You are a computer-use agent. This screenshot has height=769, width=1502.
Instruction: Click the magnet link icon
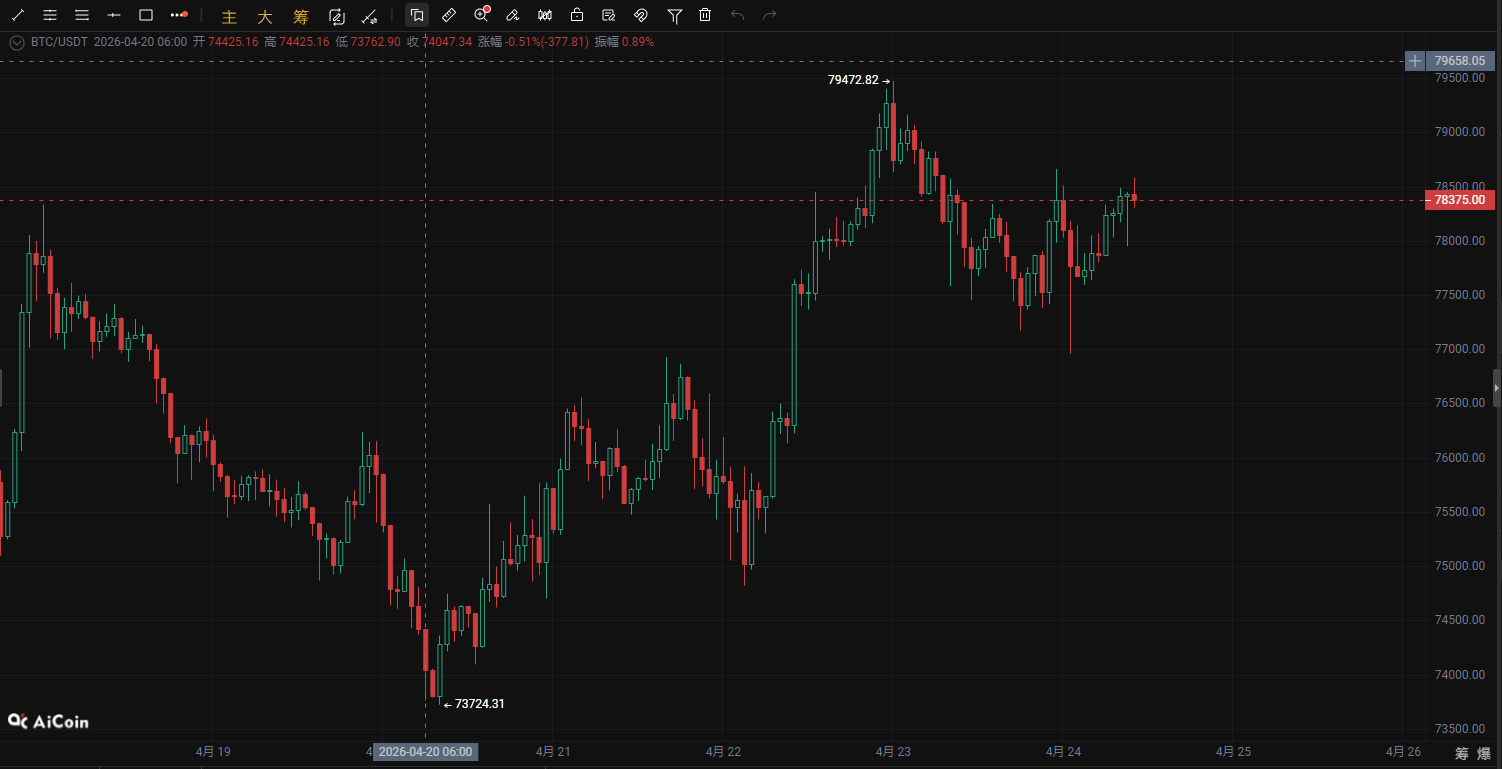pos(641,15)
